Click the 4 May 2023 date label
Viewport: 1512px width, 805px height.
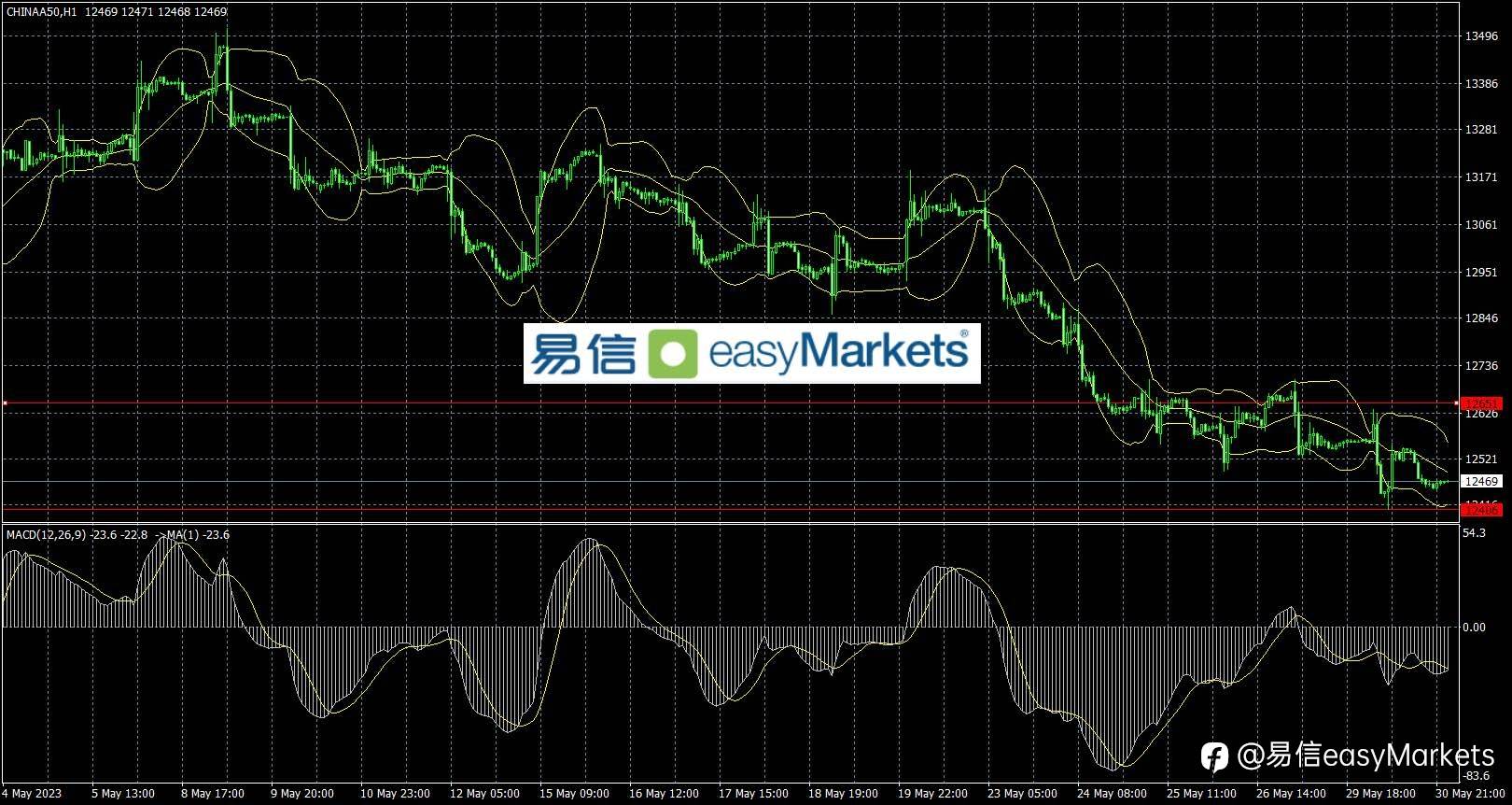coord(34,794)
